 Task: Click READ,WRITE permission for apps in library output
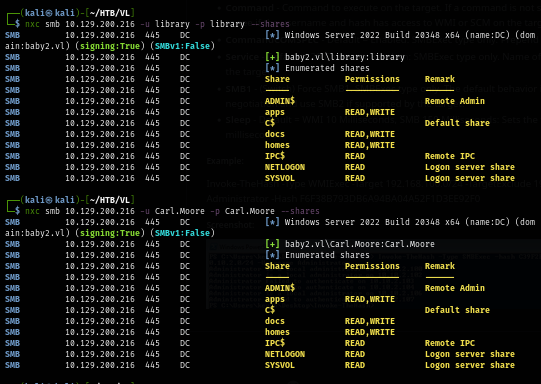click(x=370, y=112)
